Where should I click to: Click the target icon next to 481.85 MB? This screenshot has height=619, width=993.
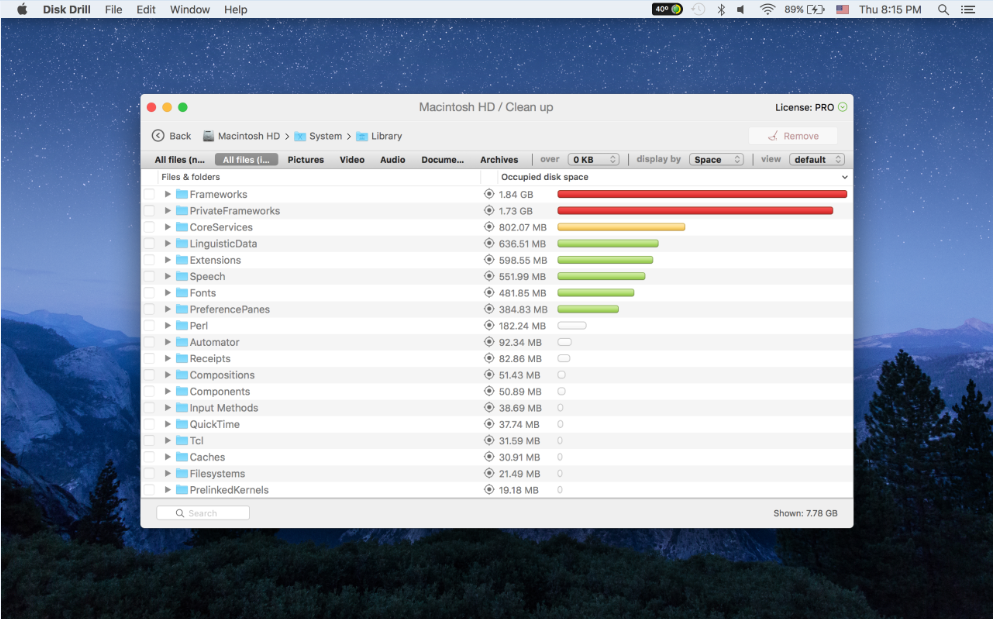(x=489, y=293)
